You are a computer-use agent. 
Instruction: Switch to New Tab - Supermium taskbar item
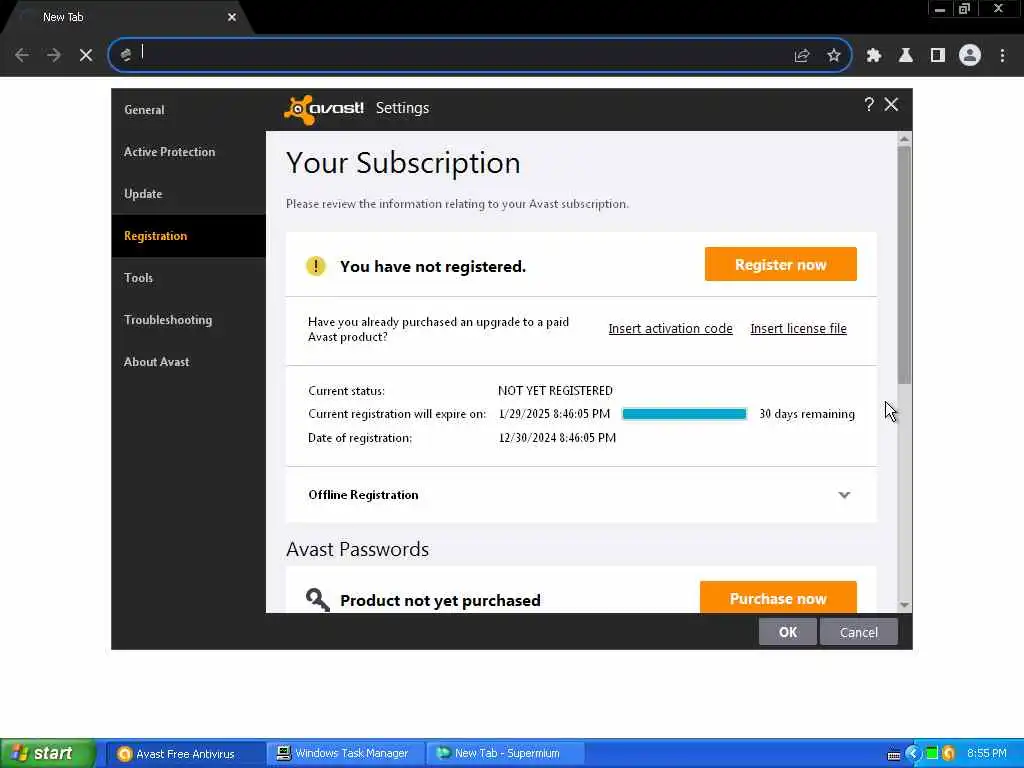coord(505,754)
